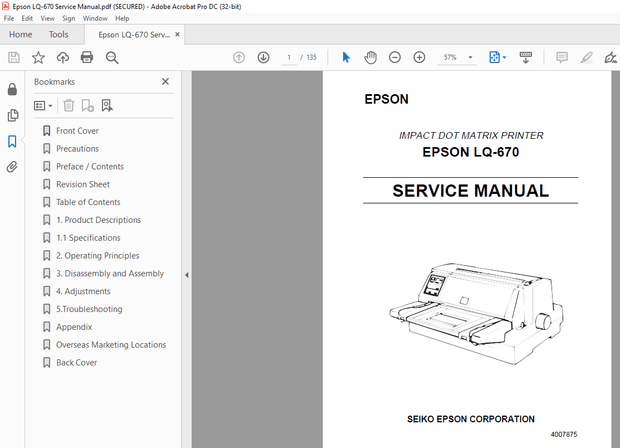The image size is (620, 448).
Task: Close the Bookmarks panel
Action: [x=165, y=81]
